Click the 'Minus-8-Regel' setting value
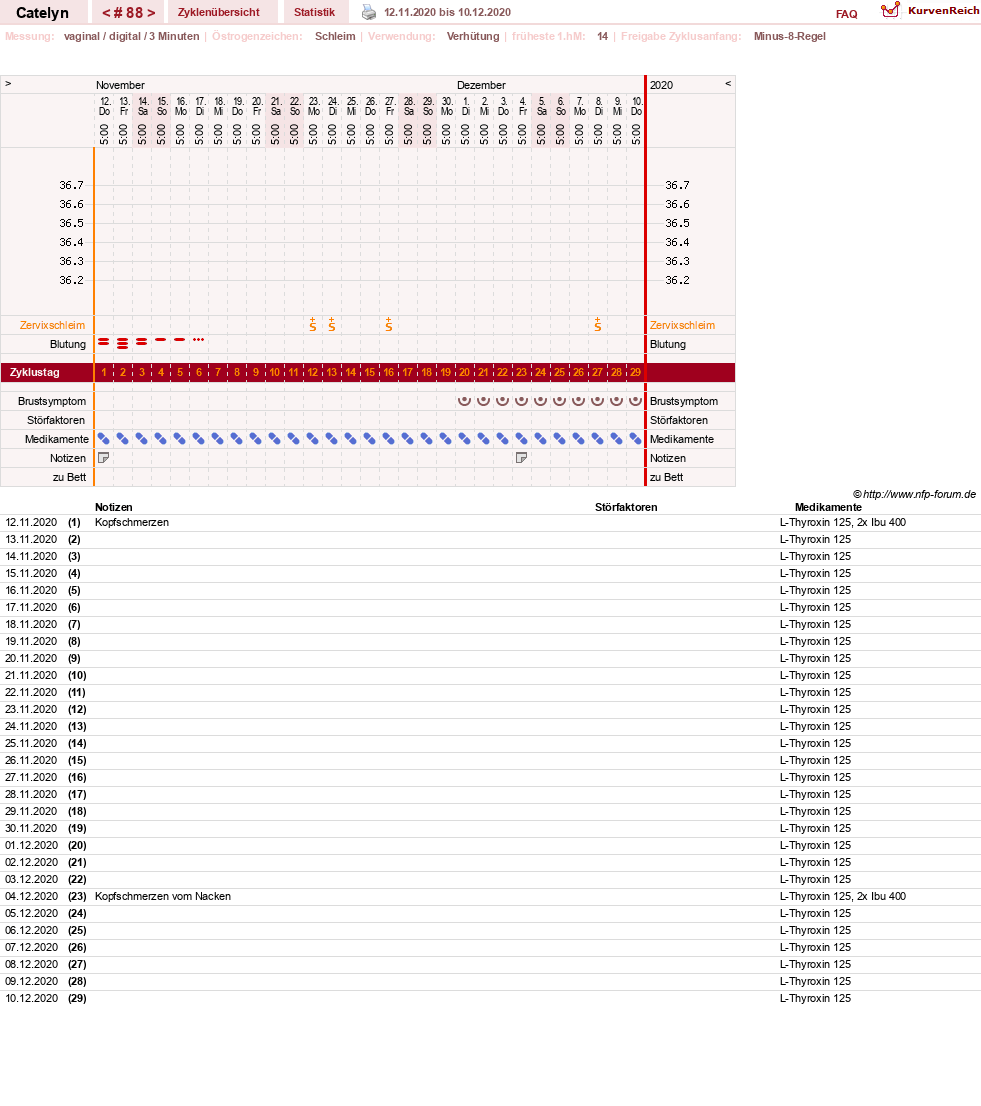 click(789, 36)
